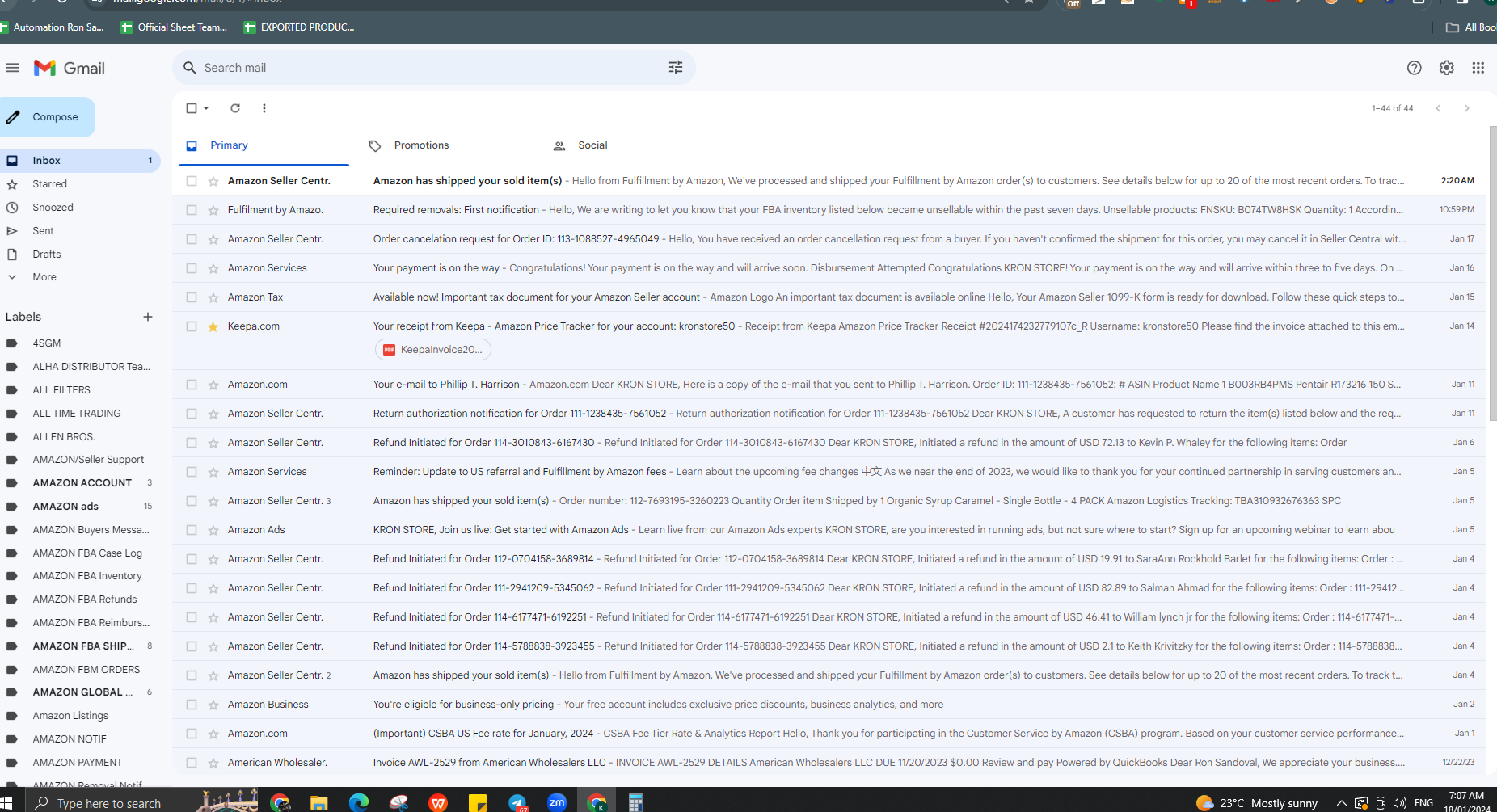Open the select dropdown arrow
This screenshot has width=1497, height=812.
coord(206,108)
